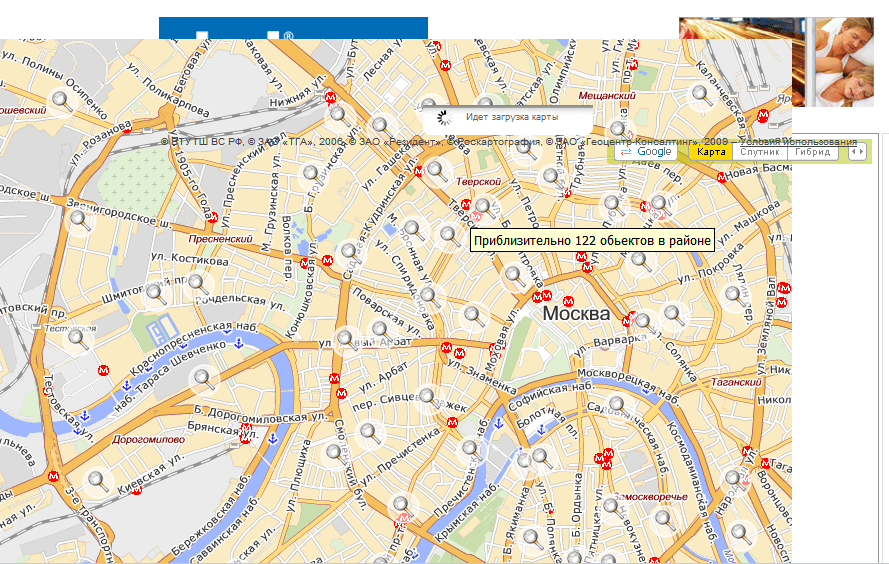This screenshot has height=564, width=889.
Task: Open the magnifier marker below Нижняя ул.
Action: point(339,115)
